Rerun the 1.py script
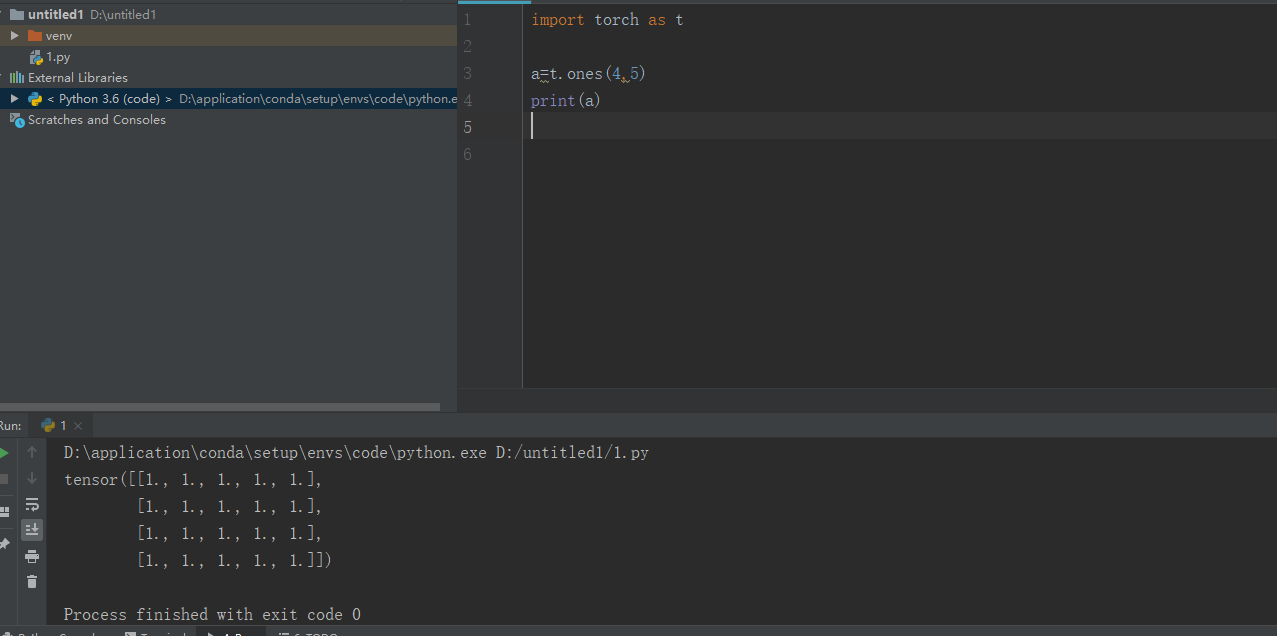The width and height of the screenshot is (1277, 636). (x=3, y=452)
